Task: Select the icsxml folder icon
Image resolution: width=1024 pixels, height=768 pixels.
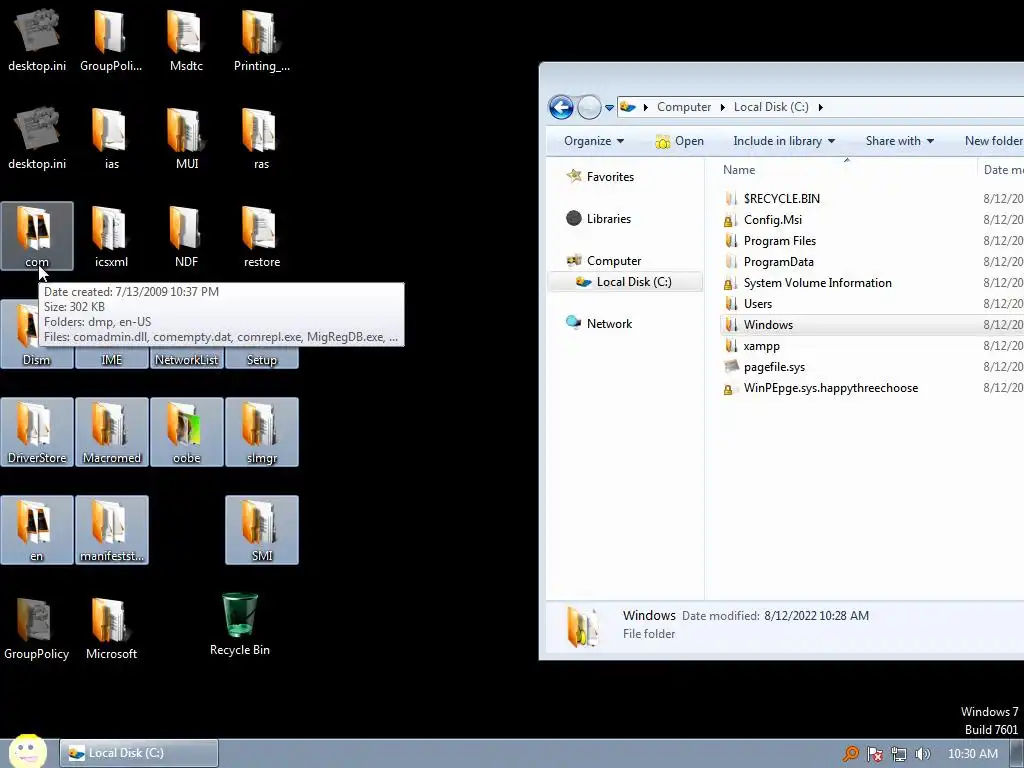Action: point(111,236)
